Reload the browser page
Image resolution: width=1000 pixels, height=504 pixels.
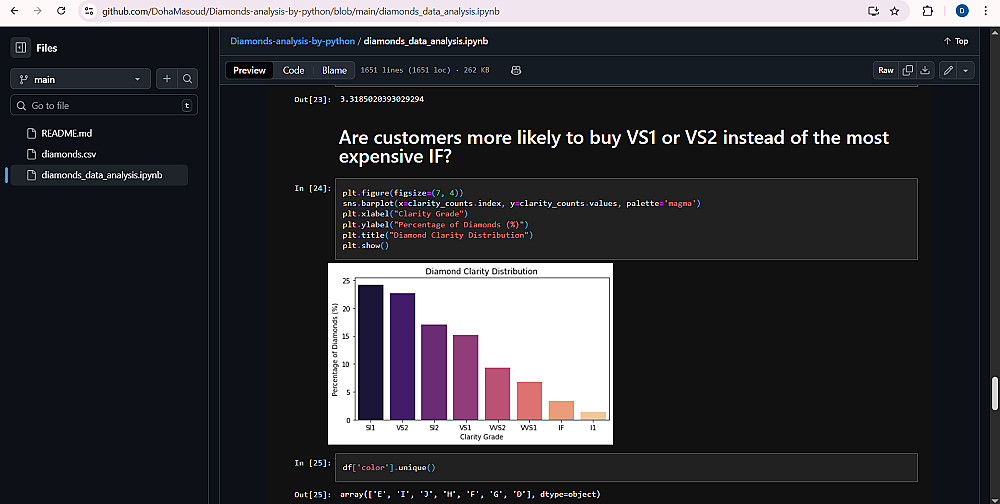click(x=61, y=10)
